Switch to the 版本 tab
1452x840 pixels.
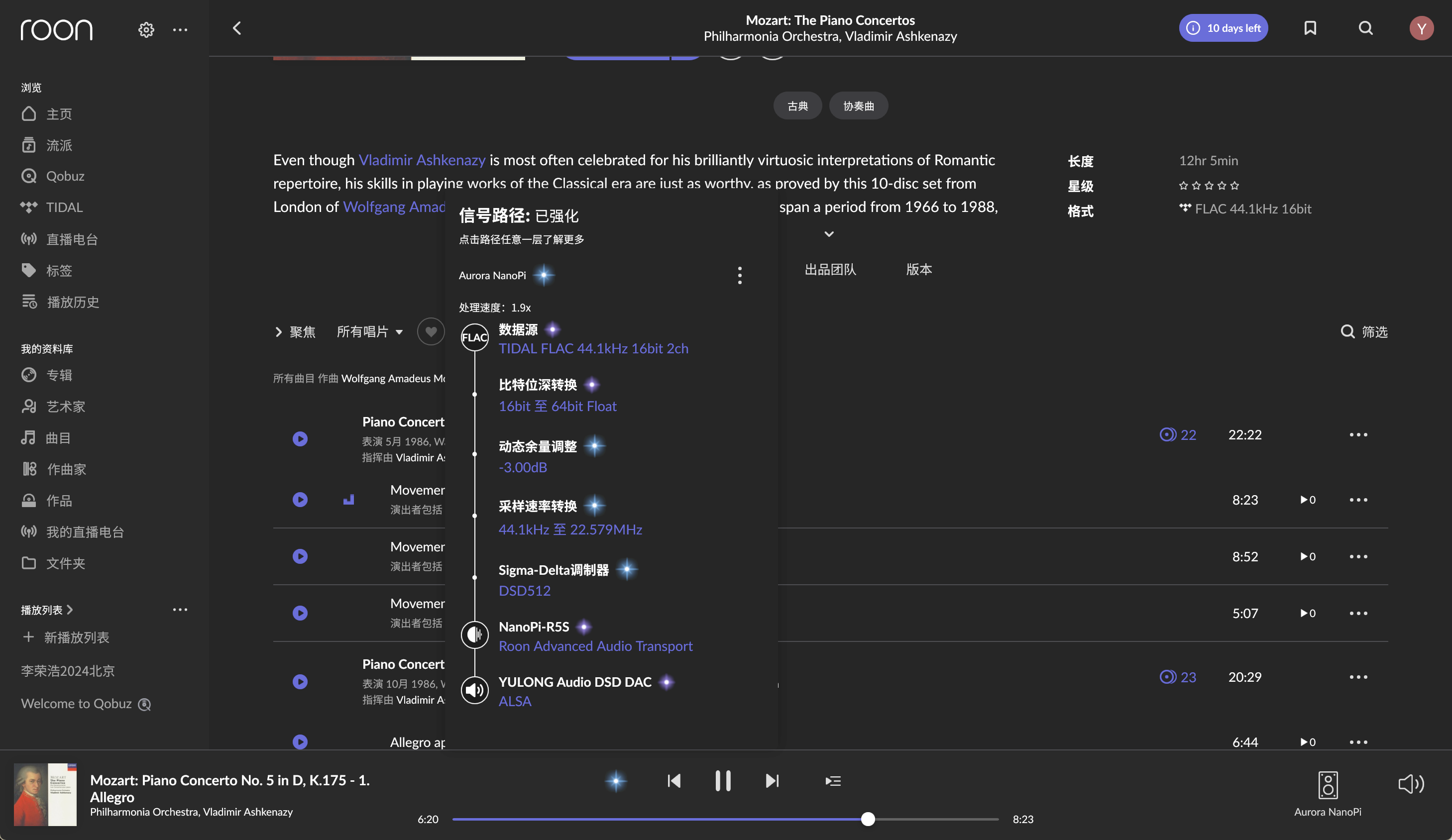pos(918,269)
